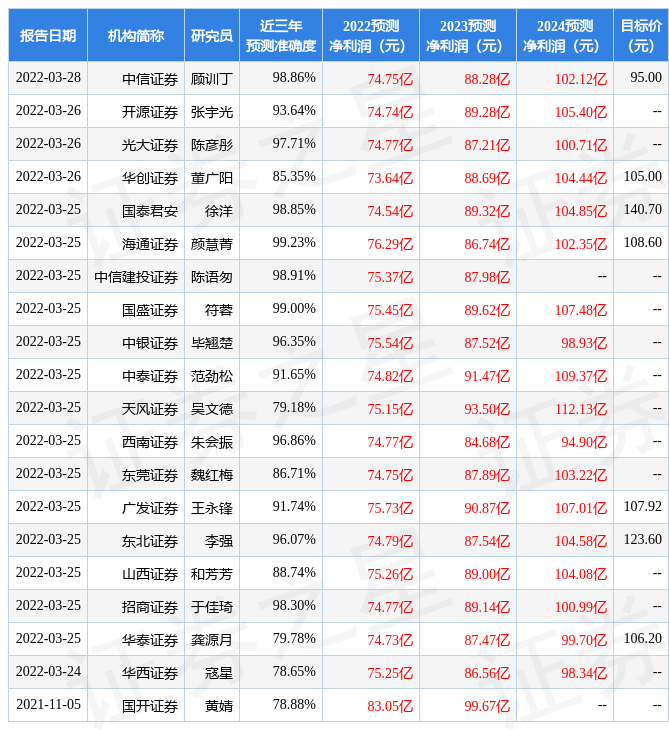Click the 2022预测净利润 column header
Viewport: 669px width, 730px height.
click(x=371, y=35)
